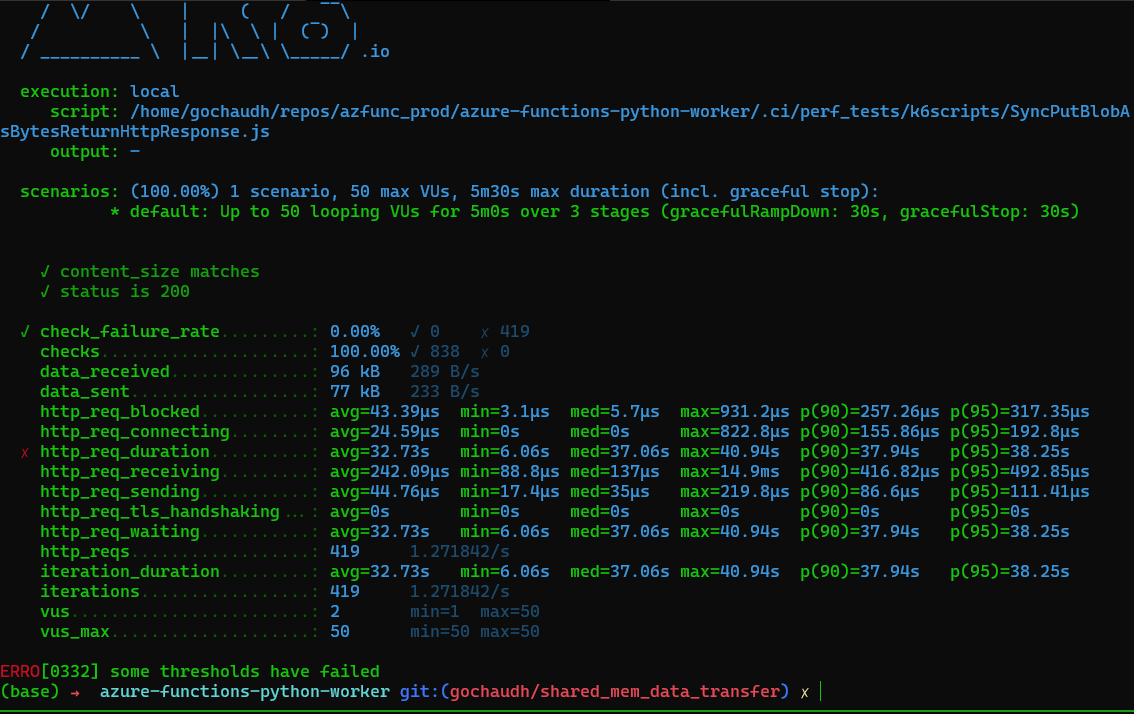The width and height of the screenshot is (1134, 714).
Task: Click '50' value in the vus_max row
Action: coord(340,632)
